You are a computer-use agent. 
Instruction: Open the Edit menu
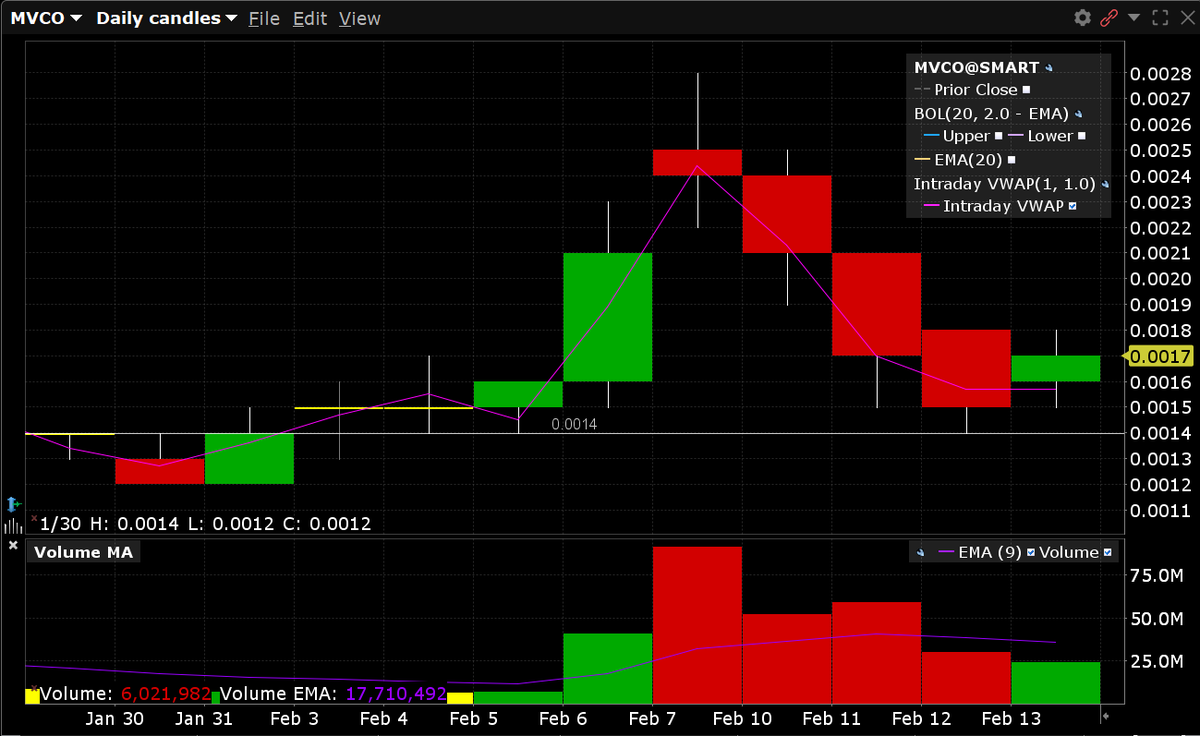click(310, 18)
